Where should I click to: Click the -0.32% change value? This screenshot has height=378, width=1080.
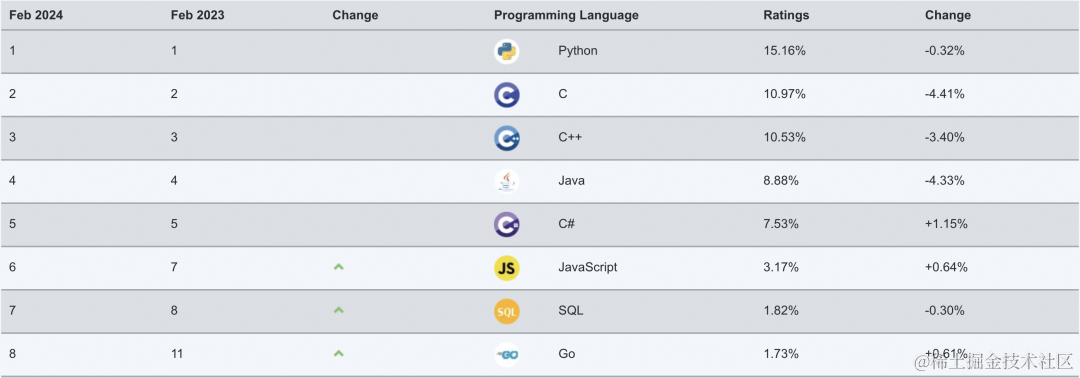pyautogui.click(x=945, y=51)
